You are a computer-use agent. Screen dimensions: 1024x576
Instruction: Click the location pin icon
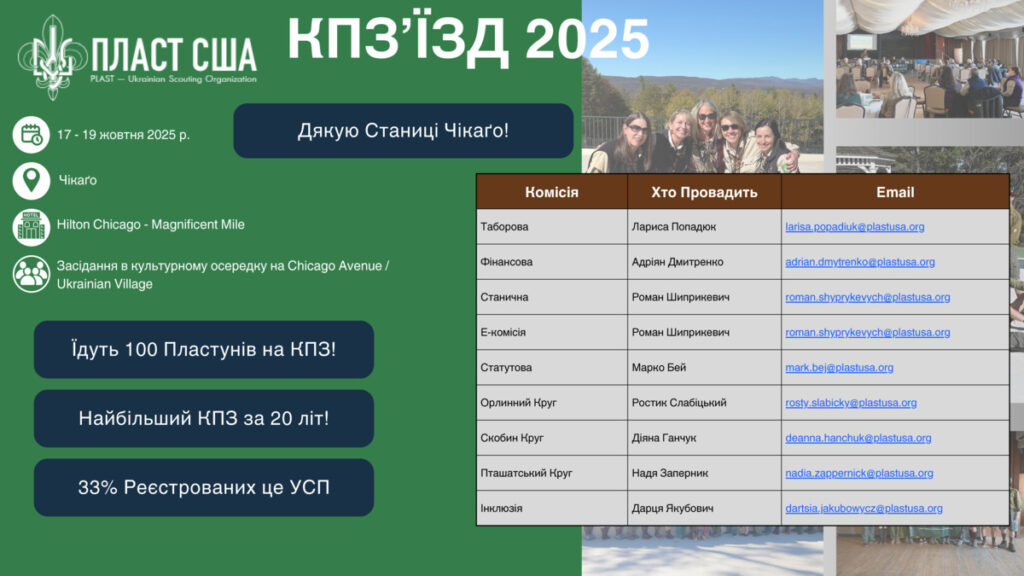(31, 181)
